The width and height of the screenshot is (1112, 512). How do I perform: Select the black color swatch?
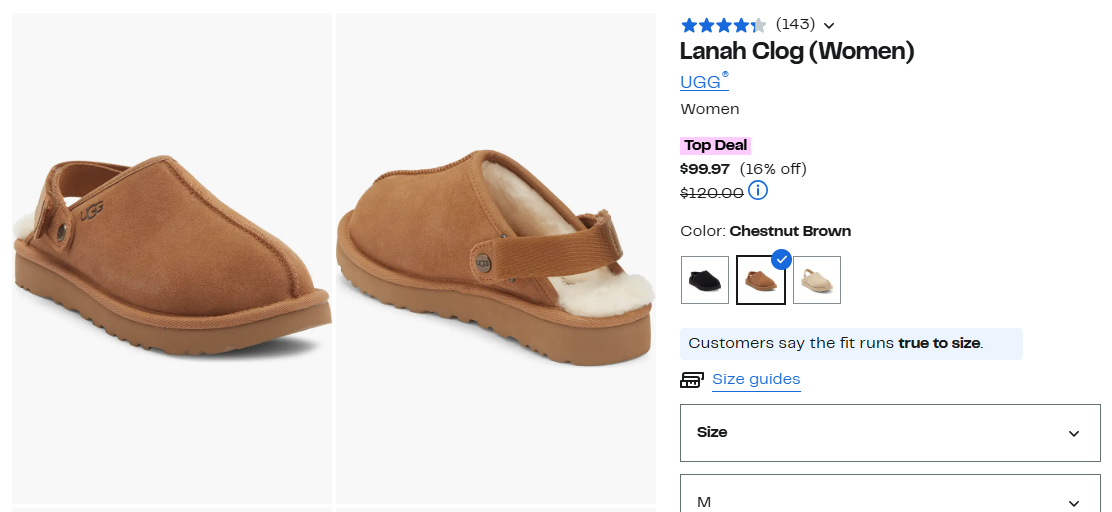pos(705,280)
